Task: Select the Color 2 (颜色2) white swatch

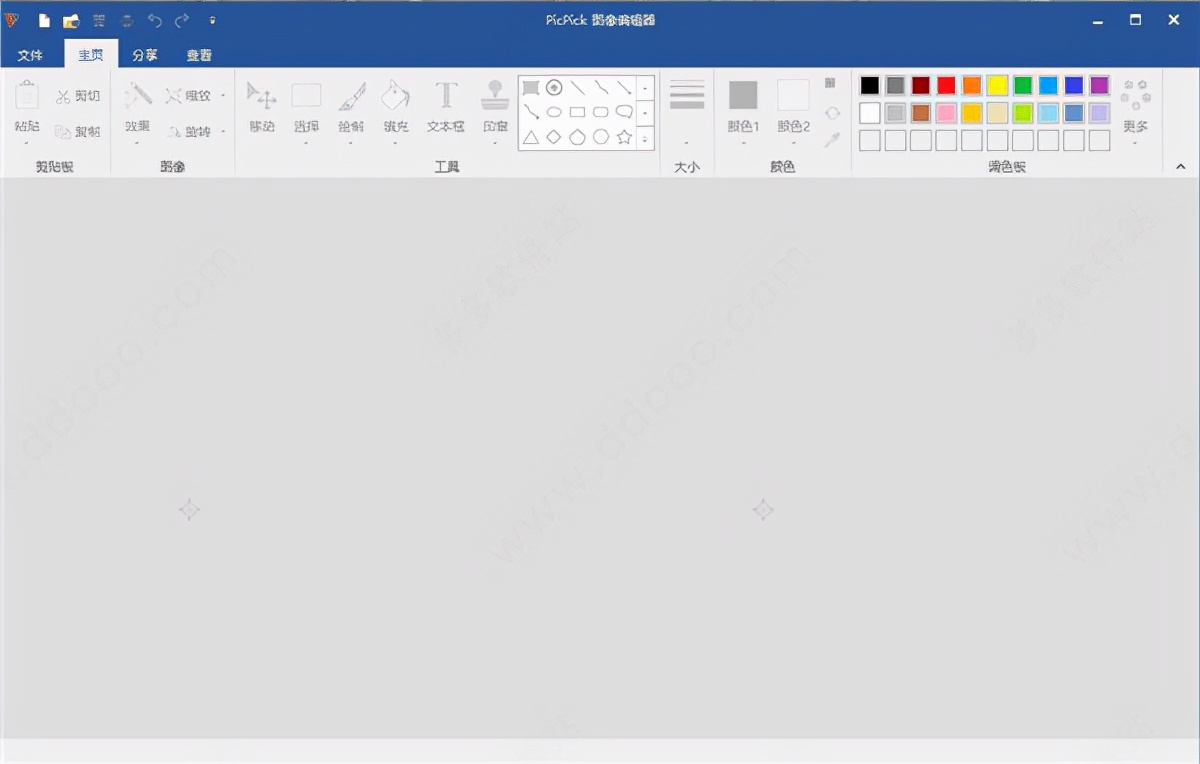Action: pos(793,95)
